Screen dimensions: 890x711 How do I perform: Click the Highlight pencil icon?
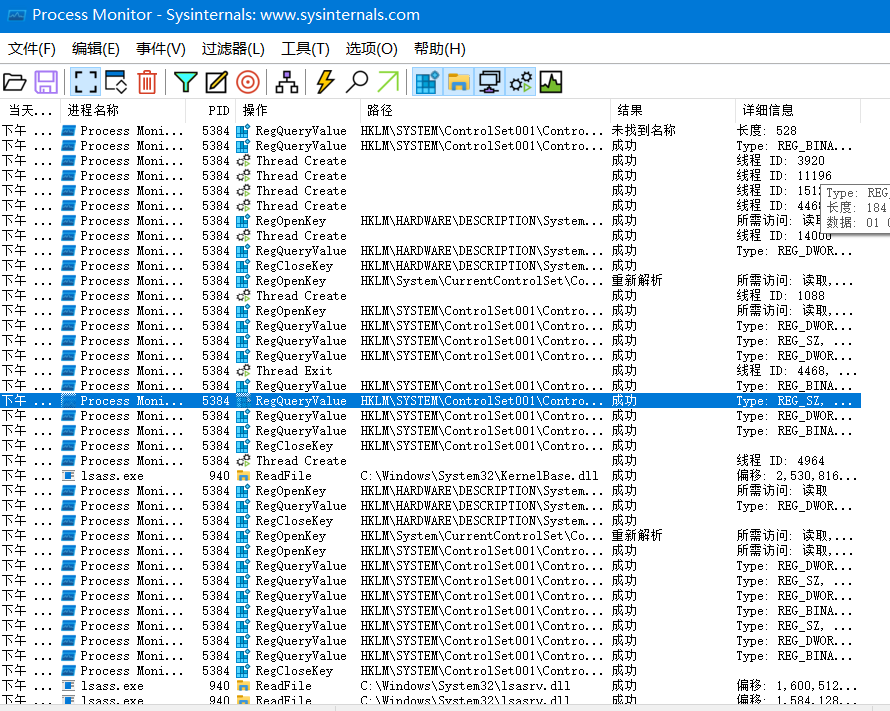click(216, 82)
